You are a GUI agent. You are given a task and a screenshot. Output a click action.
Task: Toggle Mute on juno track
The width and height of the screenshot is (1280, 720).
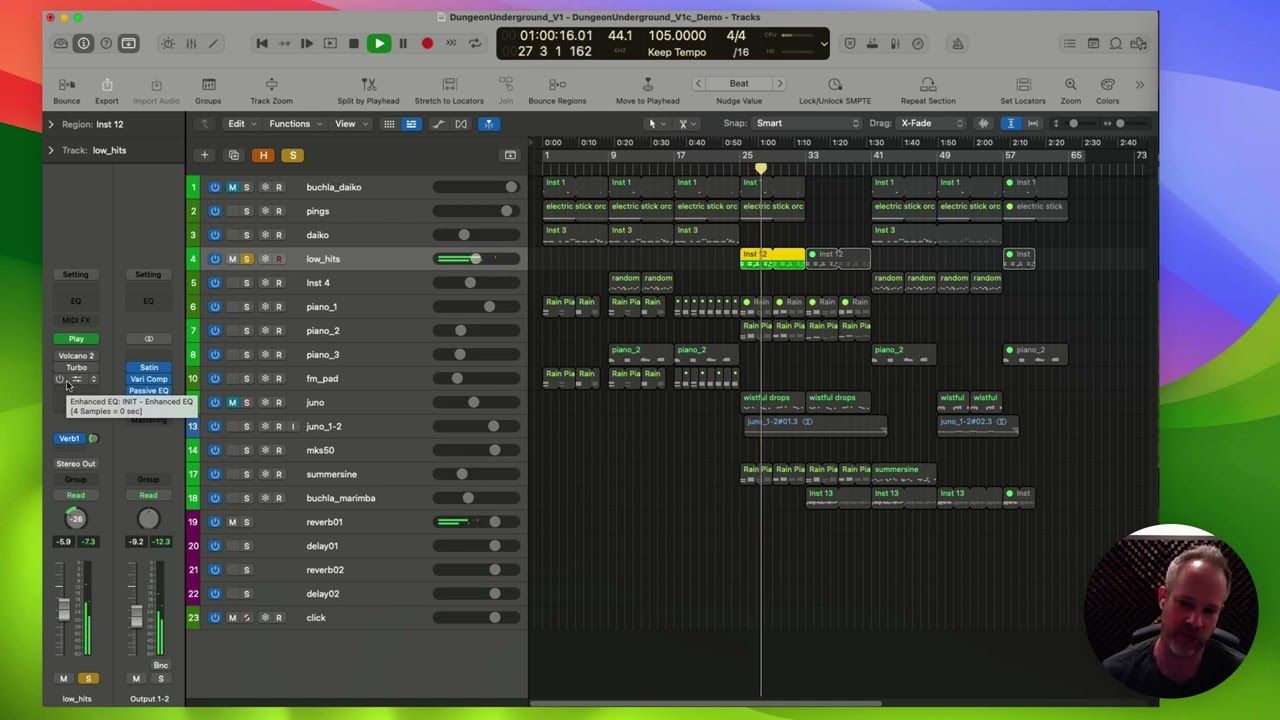coord(232,402)
